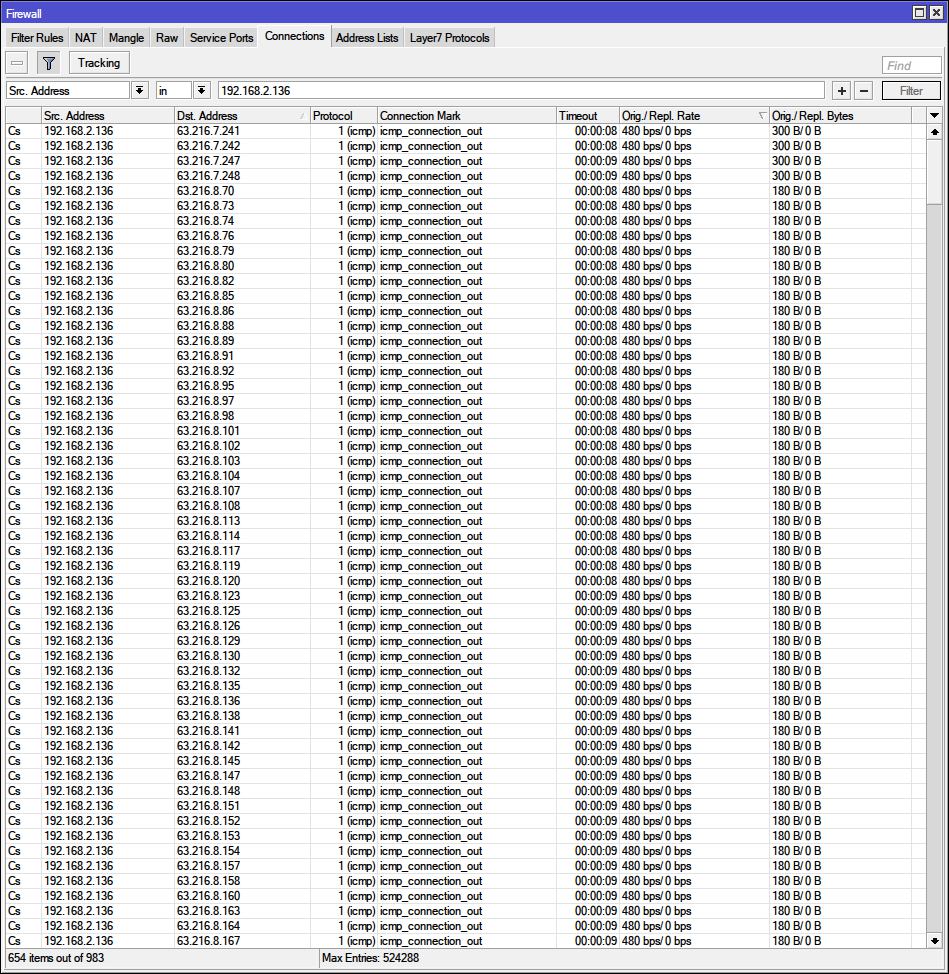Click the 300 B/0 B cell in 63.216.7.241 row
949x974 pixels.
[840, 131]
